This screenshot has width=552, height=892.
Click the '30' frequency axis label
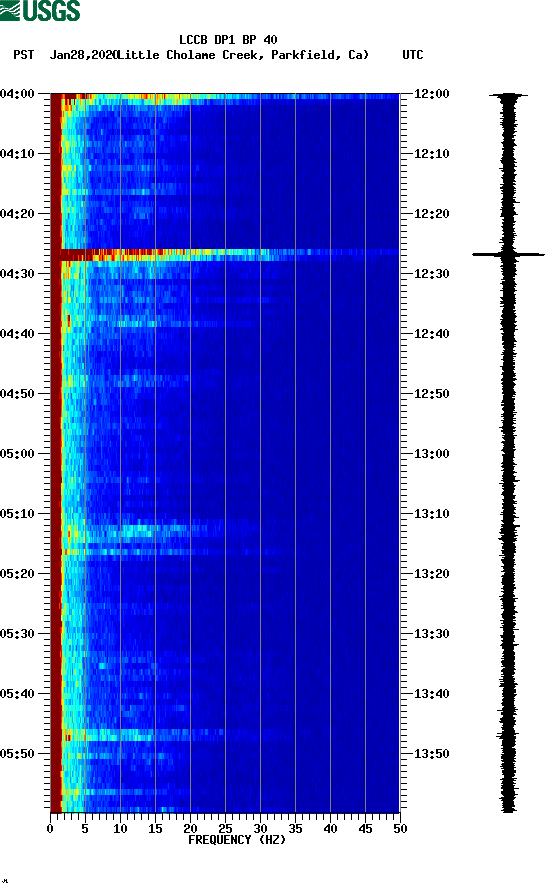260,828
